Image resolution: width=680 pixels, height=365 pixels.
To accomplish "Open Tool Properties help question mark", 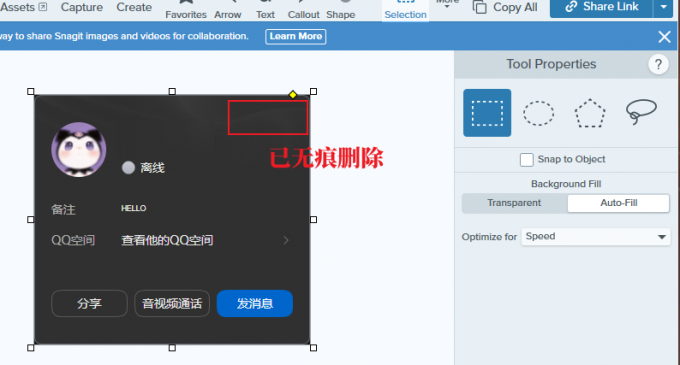I will pyautogui.click(x=658, y=65).
